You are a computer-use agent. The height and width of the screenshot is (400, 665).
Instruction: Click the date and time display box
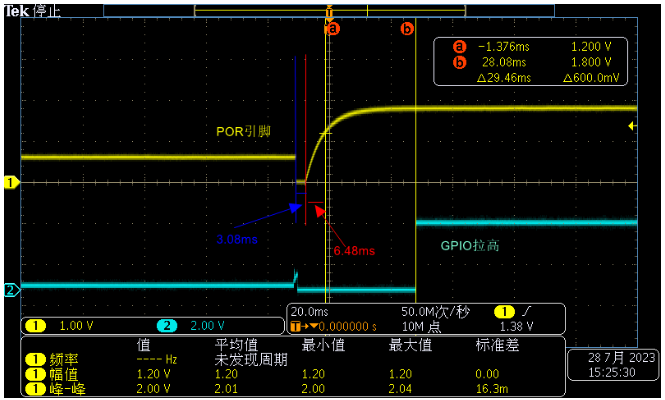613,365
